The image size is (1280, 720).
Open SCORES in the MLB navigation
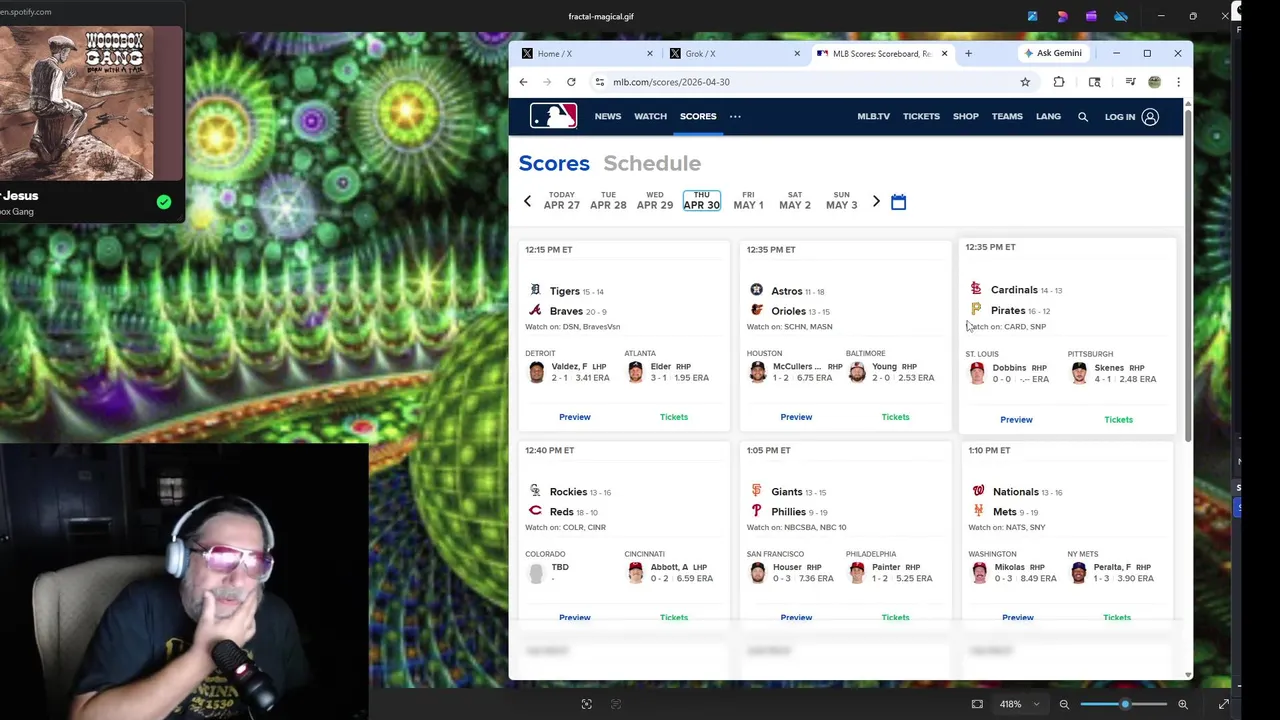tap(698, 117)
